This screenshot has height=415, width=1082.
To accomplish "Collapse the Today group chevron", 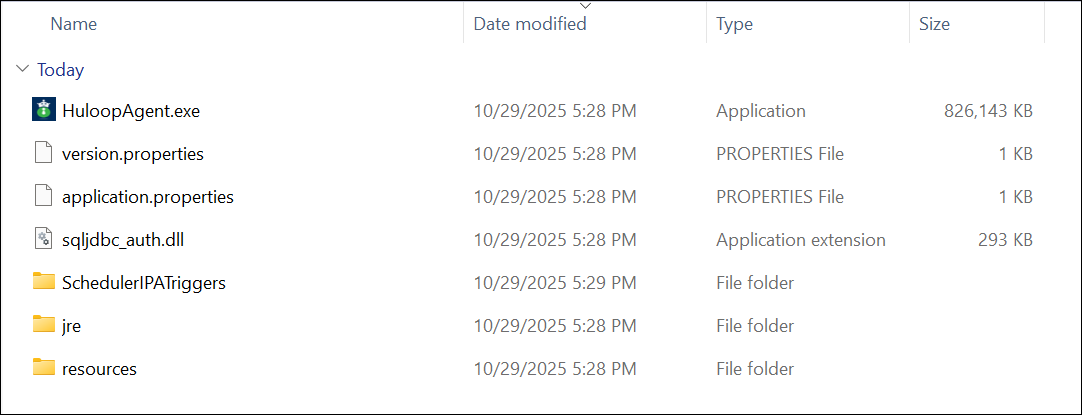I will pyautogui.click(x=23, y=70).
